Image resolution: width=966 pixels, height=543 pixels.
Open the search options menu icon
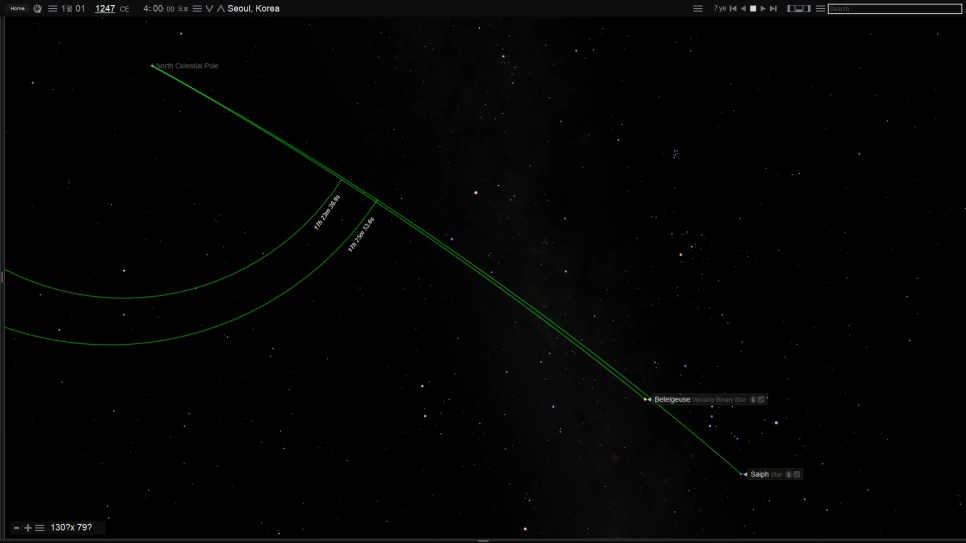820,9
